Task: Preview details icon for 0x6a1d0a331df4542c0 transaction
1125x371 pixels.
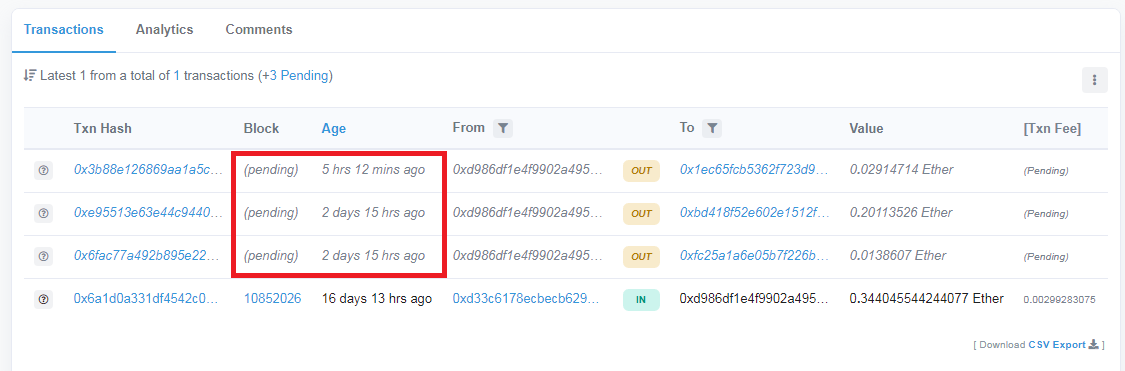Action: tap(43, 300)
